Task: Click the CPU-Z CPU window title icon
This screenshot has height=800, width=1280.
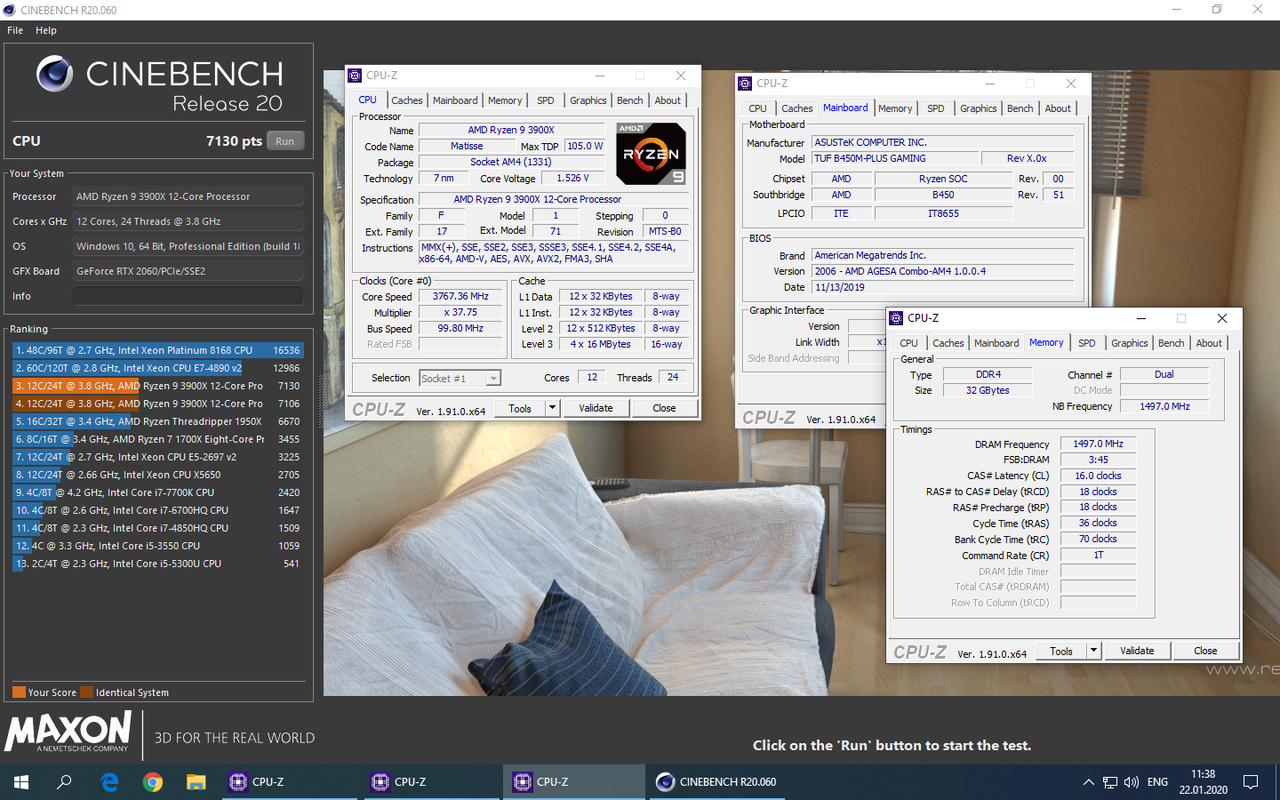Action: pos(354,75)
